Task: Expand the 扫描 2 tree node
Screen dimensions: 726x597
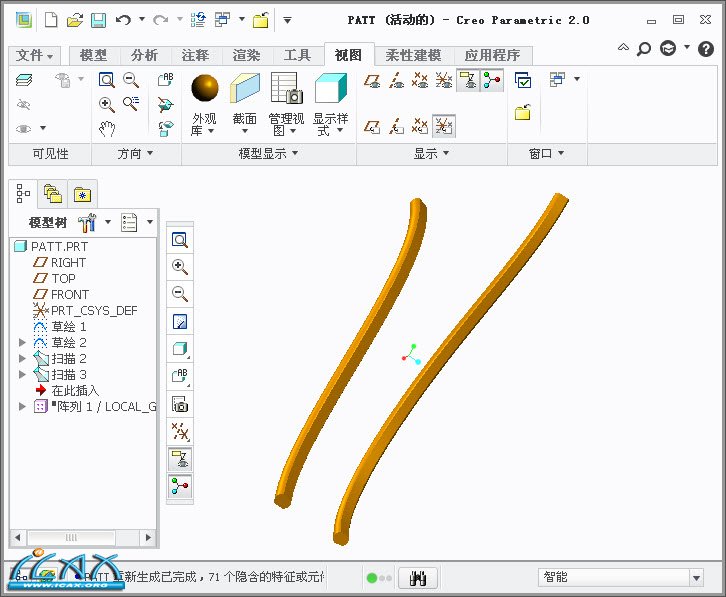Action: pyautogui.click(x=22, y=358)
